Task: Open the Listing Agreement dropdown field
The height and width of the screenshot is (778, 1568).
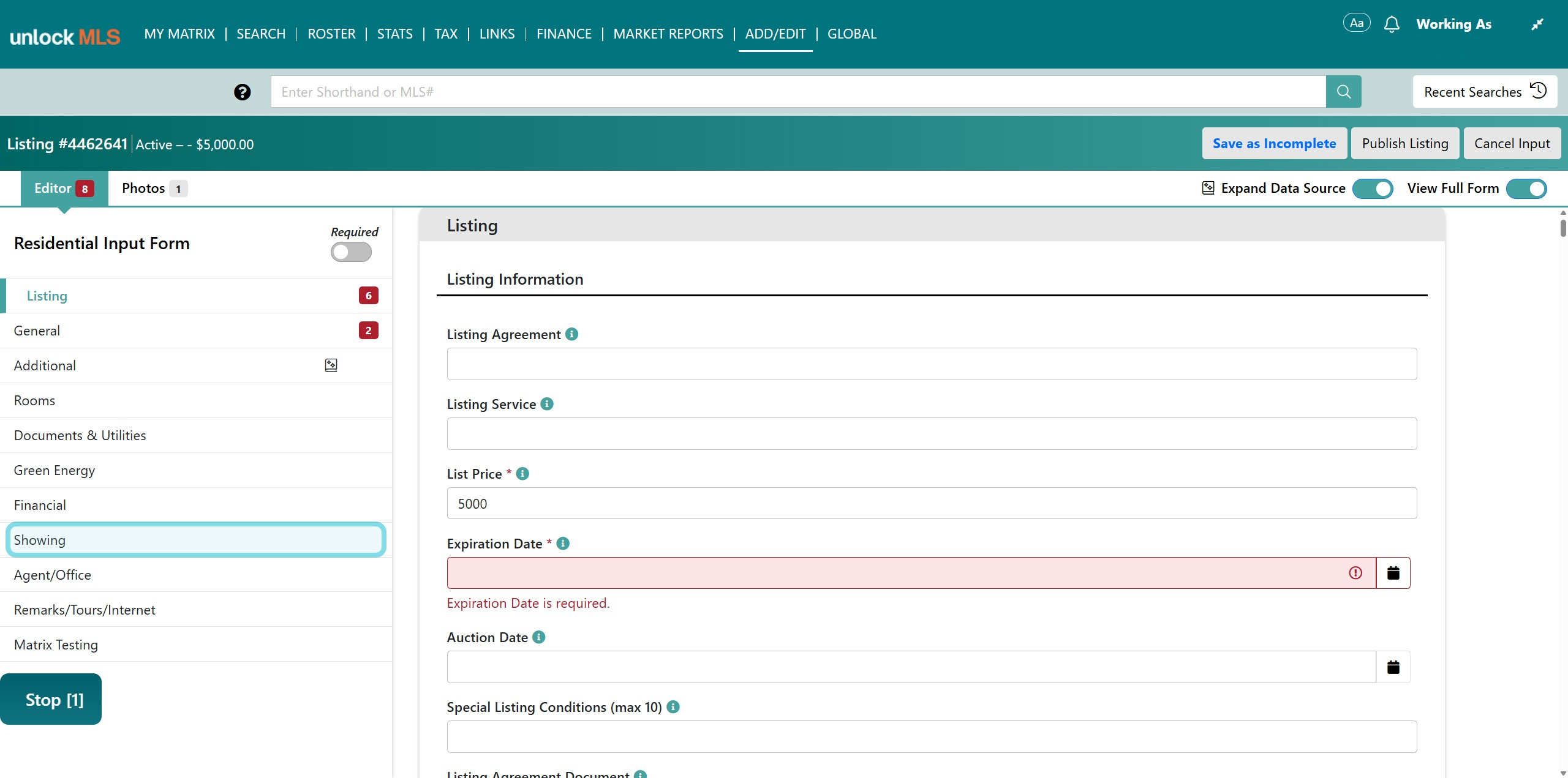Action: tap(932, 364)
